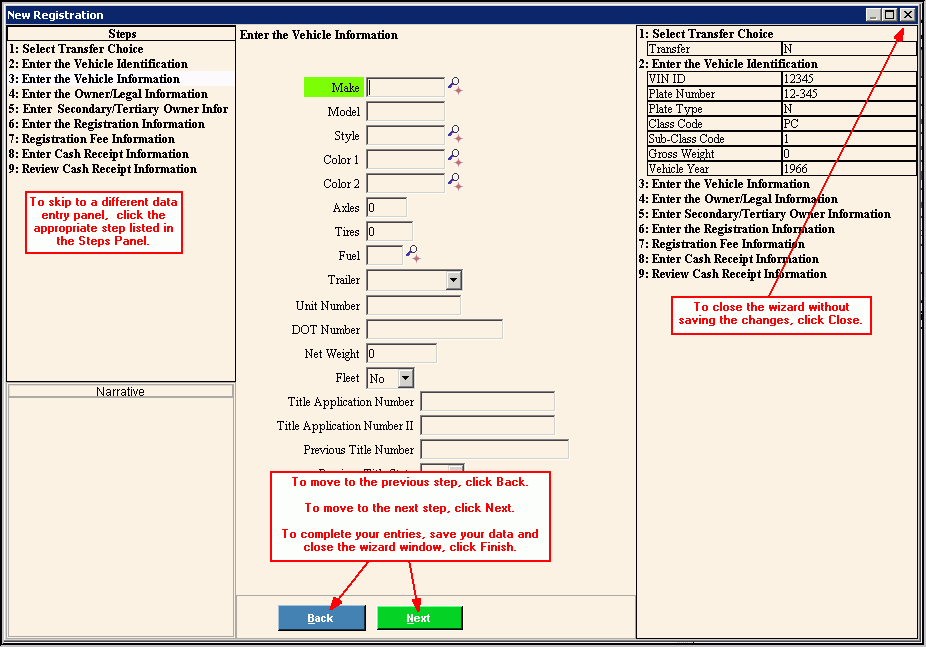Click the Class Code value PC
926x647 pixels.
pyautogui.click(x=849, y=124)
